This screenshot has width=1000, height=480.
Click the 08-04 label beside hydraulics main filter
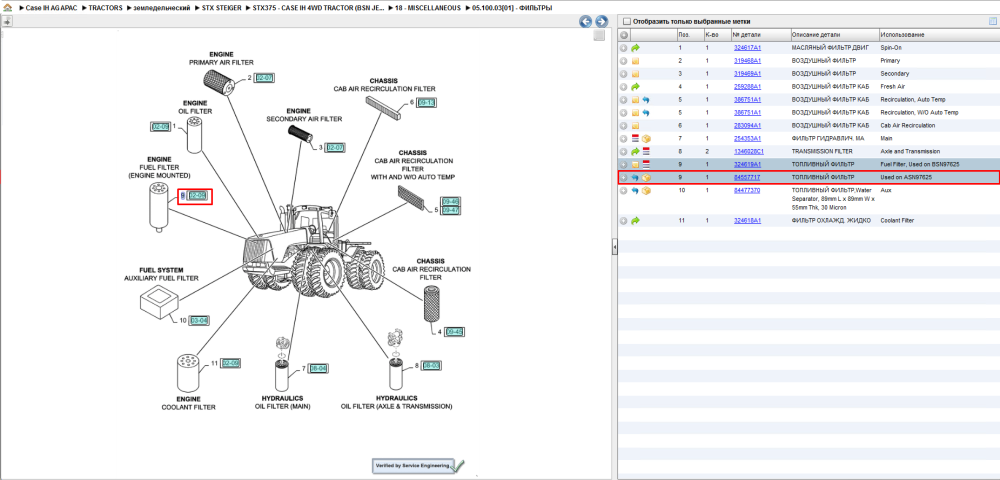pos(318,368)
